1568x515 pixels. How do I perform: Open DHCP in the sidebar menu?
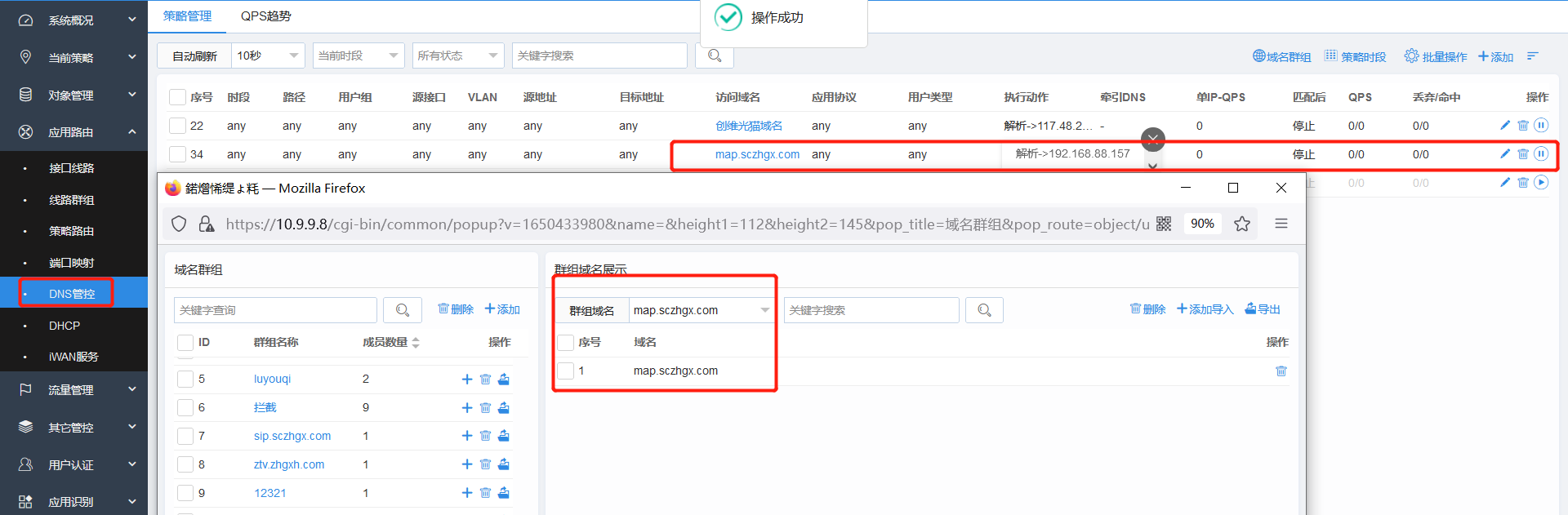point(65,326)
